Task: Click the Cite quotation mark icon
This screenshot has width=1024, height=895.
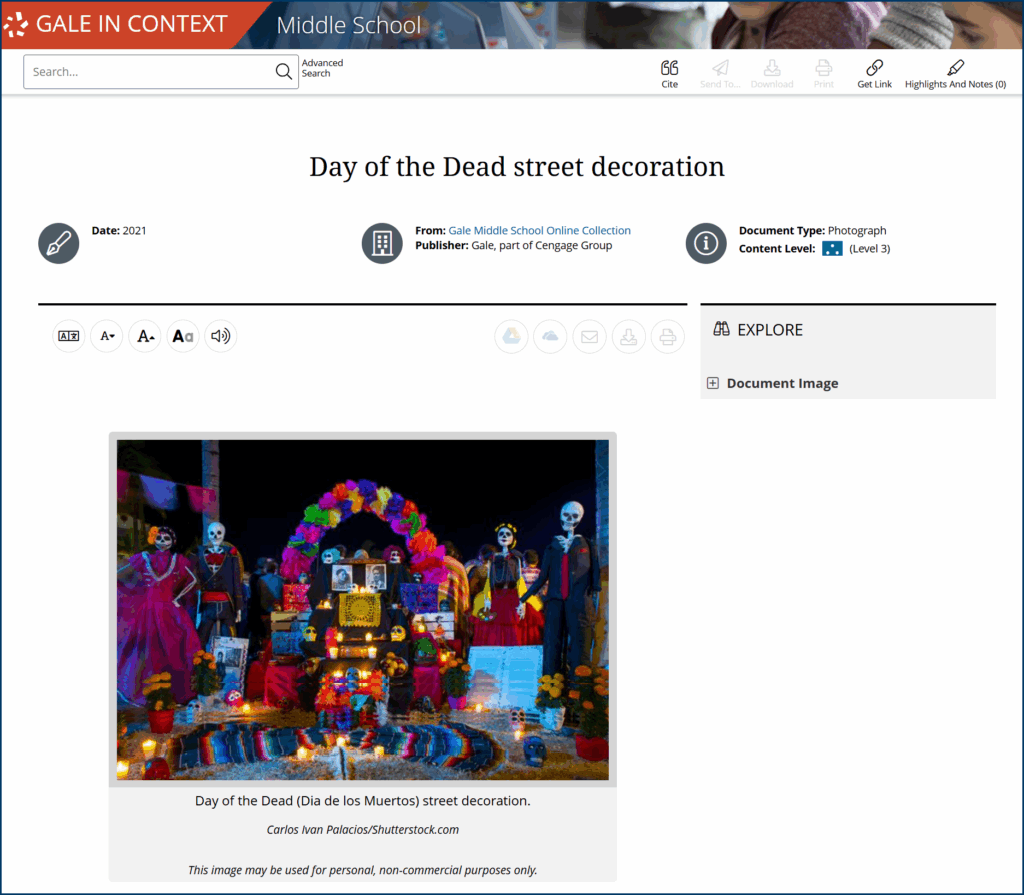Action: 670,68
